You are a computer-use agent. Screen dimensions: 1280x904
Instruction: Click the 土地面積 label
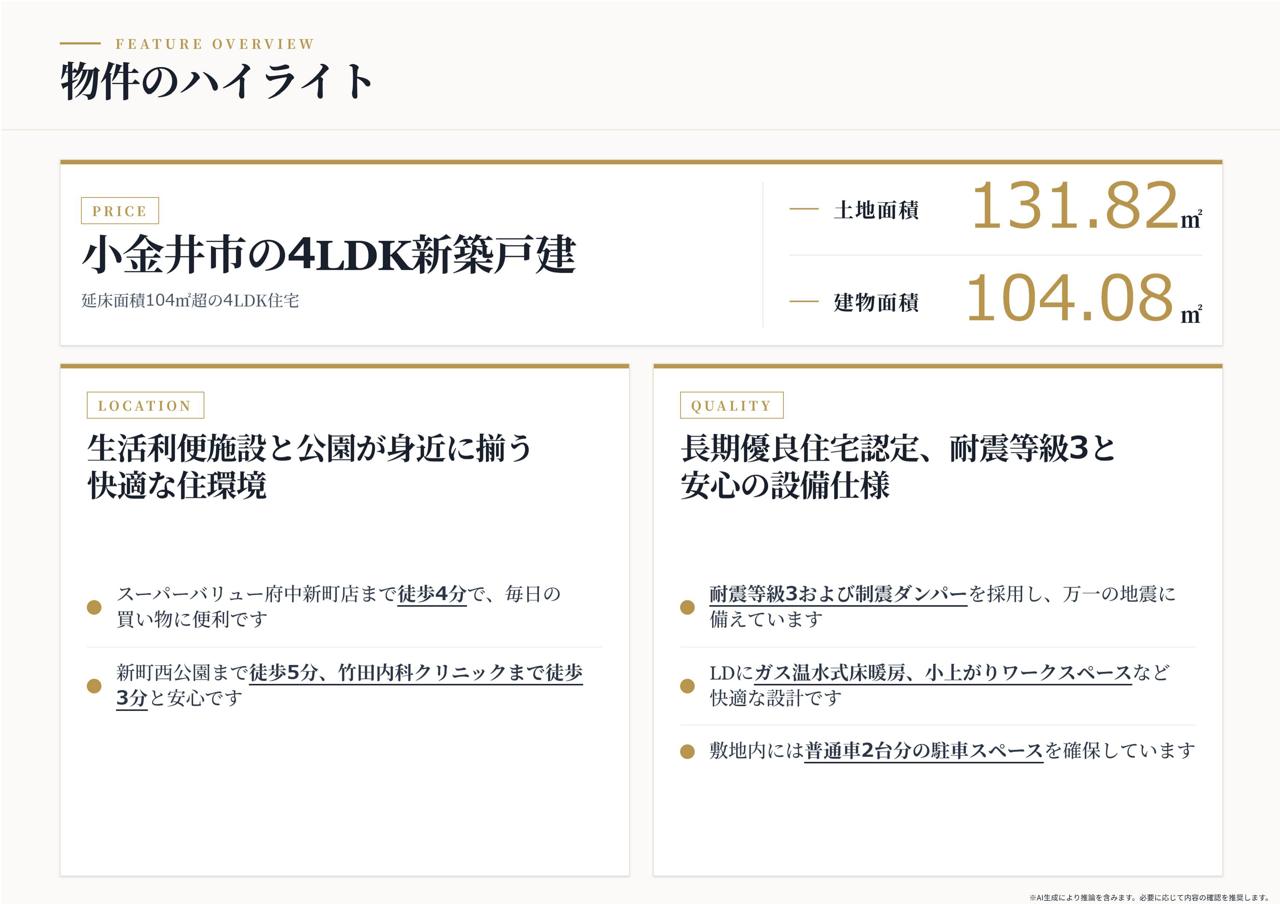pyautogui.click(x=876, y=210)
